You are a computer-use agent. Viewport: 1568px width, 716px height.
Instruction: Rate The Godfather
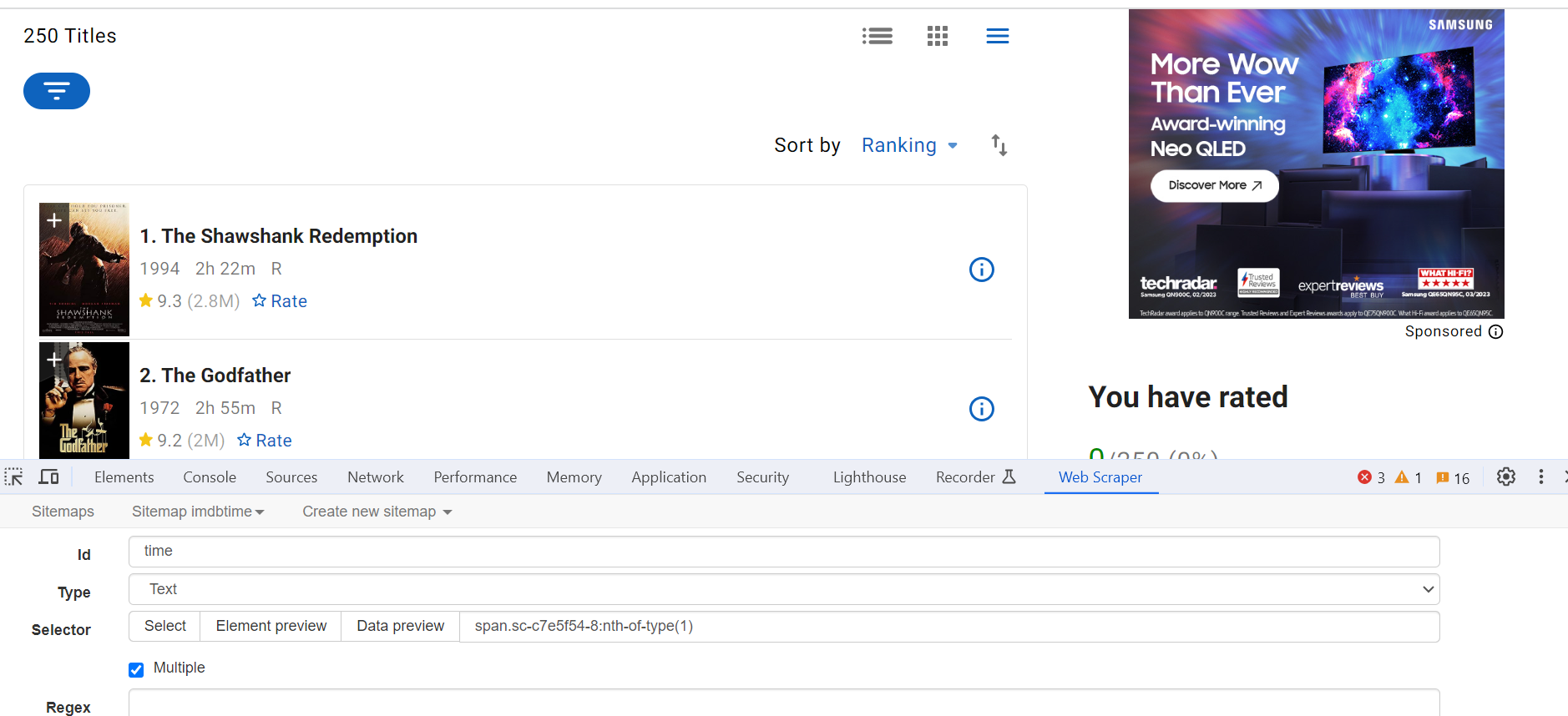[x=265, y=441]
